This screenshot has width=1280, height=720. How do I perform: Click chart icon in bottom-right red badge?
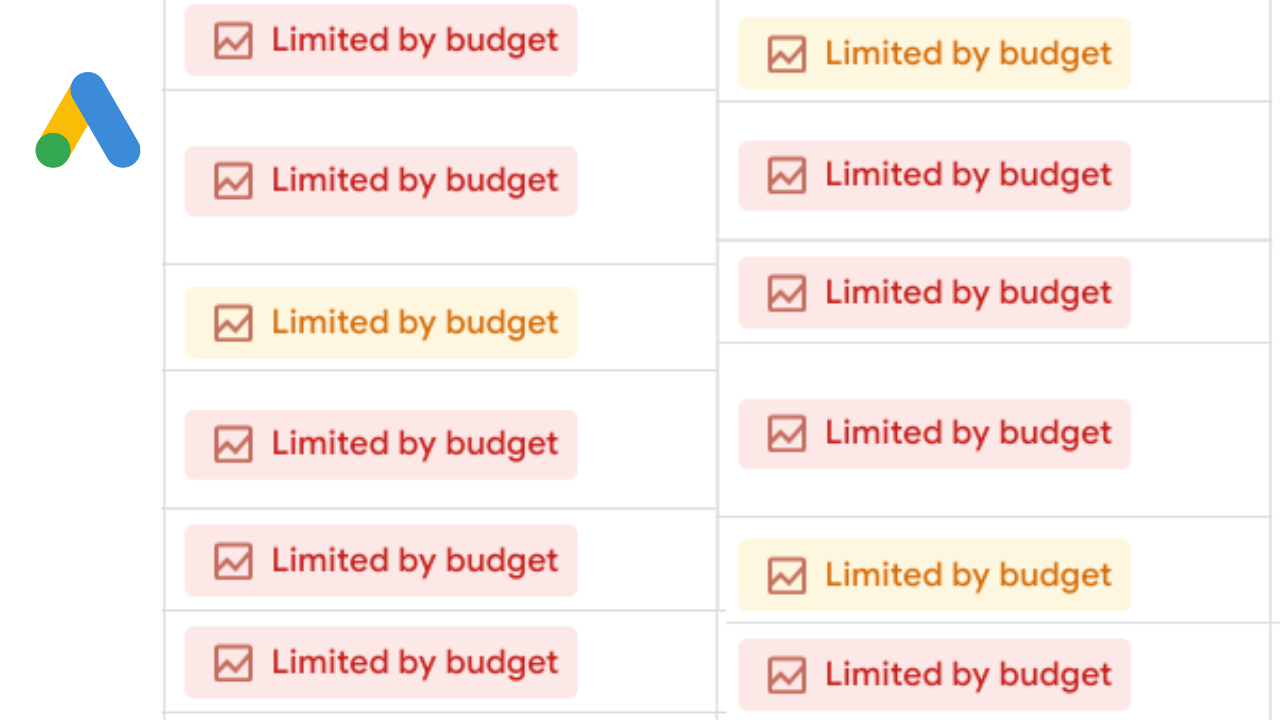787,675
